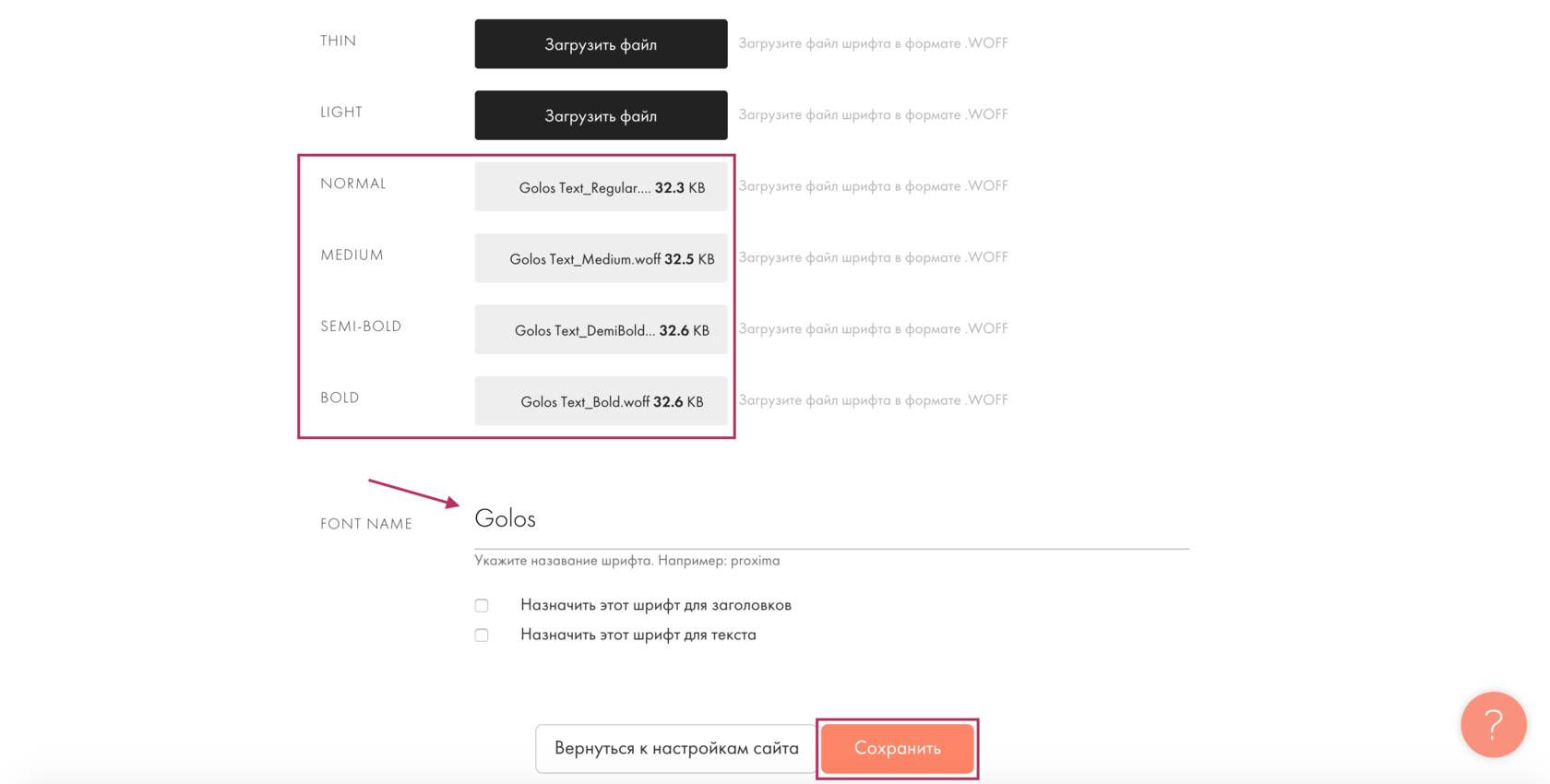Select the Golos Text_DemiBold file entry

point(601,329)
